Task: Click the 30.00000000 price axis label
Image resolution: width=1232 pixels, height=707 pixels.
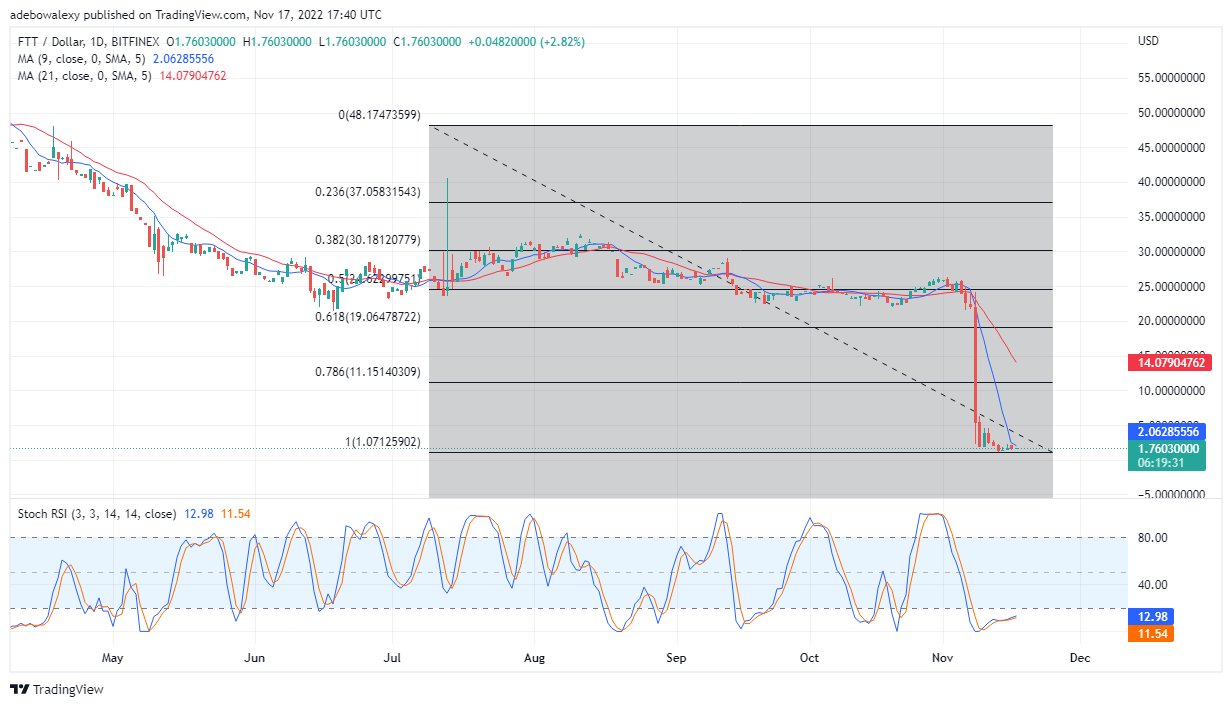Action: pos(1172,251)
